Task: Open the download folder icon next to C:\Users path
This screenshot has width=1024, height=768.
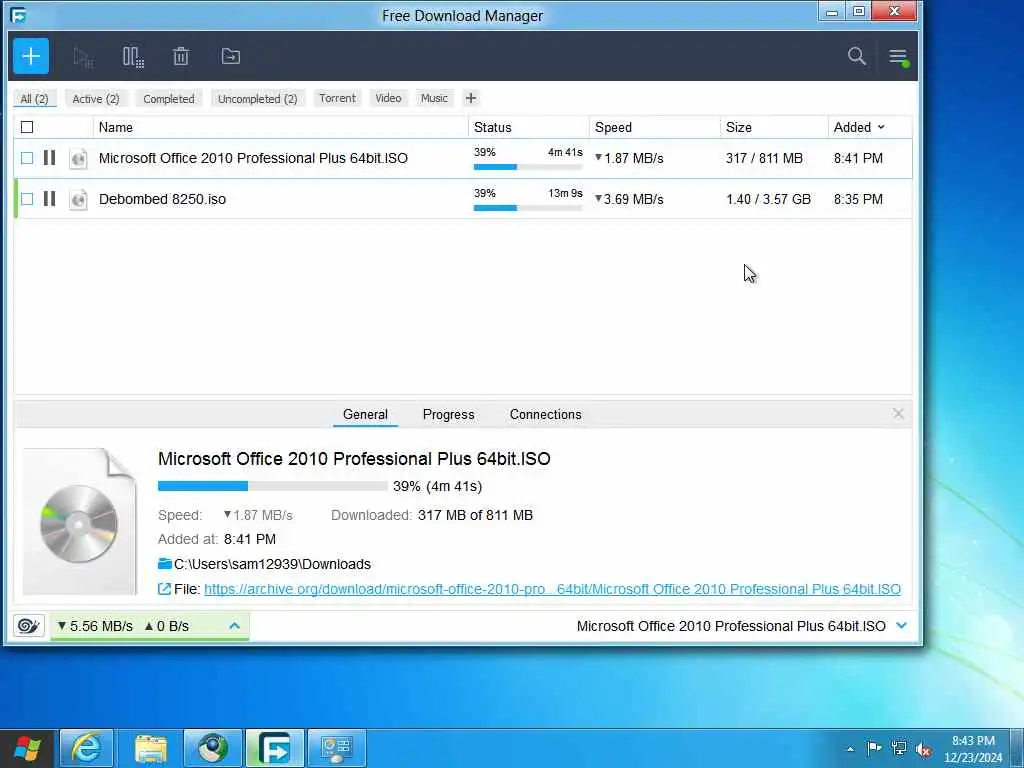Action: (165, 564)
